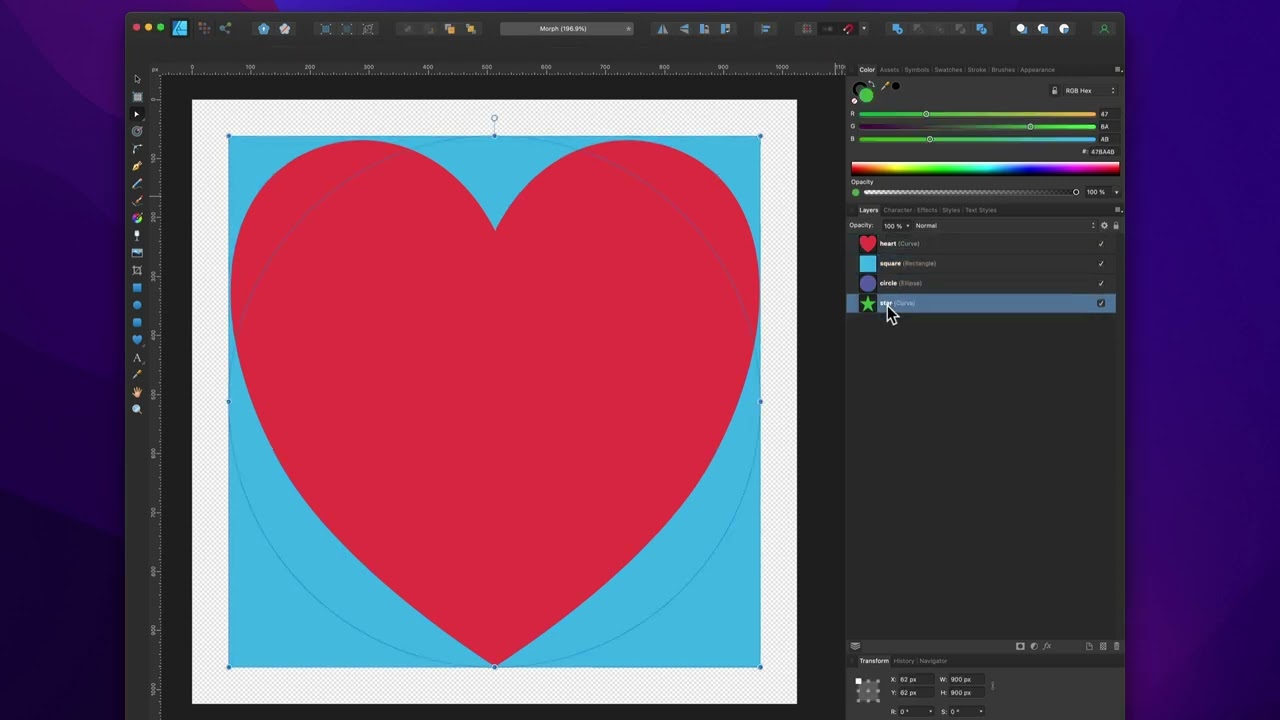Viewport: 1280px width, 720px height.
Task: Open the History tab
Action: pyautogui.click(x=904, y=661)
